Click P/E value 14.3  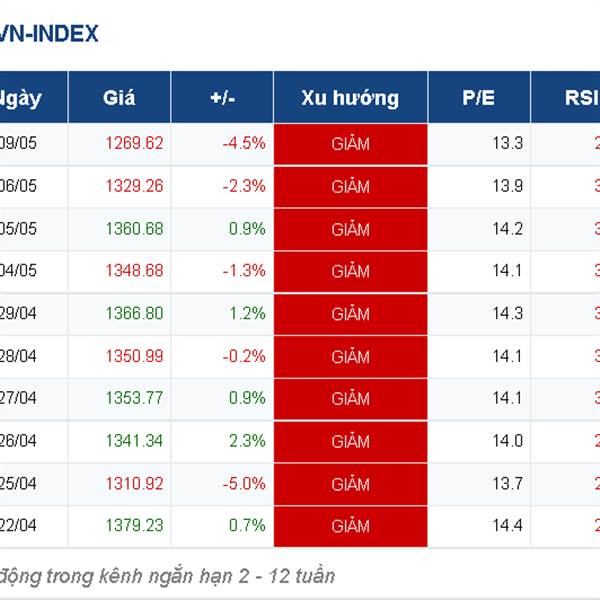507,313
